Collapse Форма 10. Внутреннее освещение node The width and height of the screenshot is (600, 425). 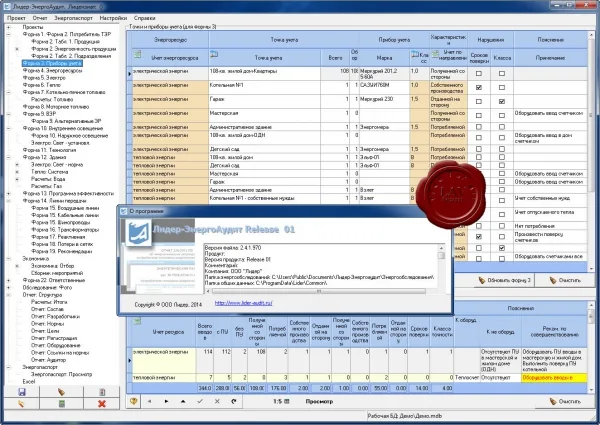(8, 129)
